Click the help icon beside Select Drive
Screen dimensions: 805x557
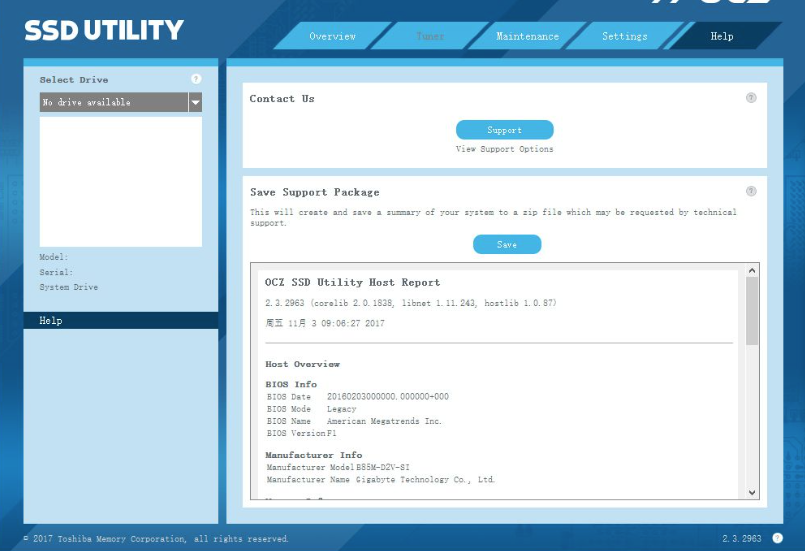[x=196, y=79]
